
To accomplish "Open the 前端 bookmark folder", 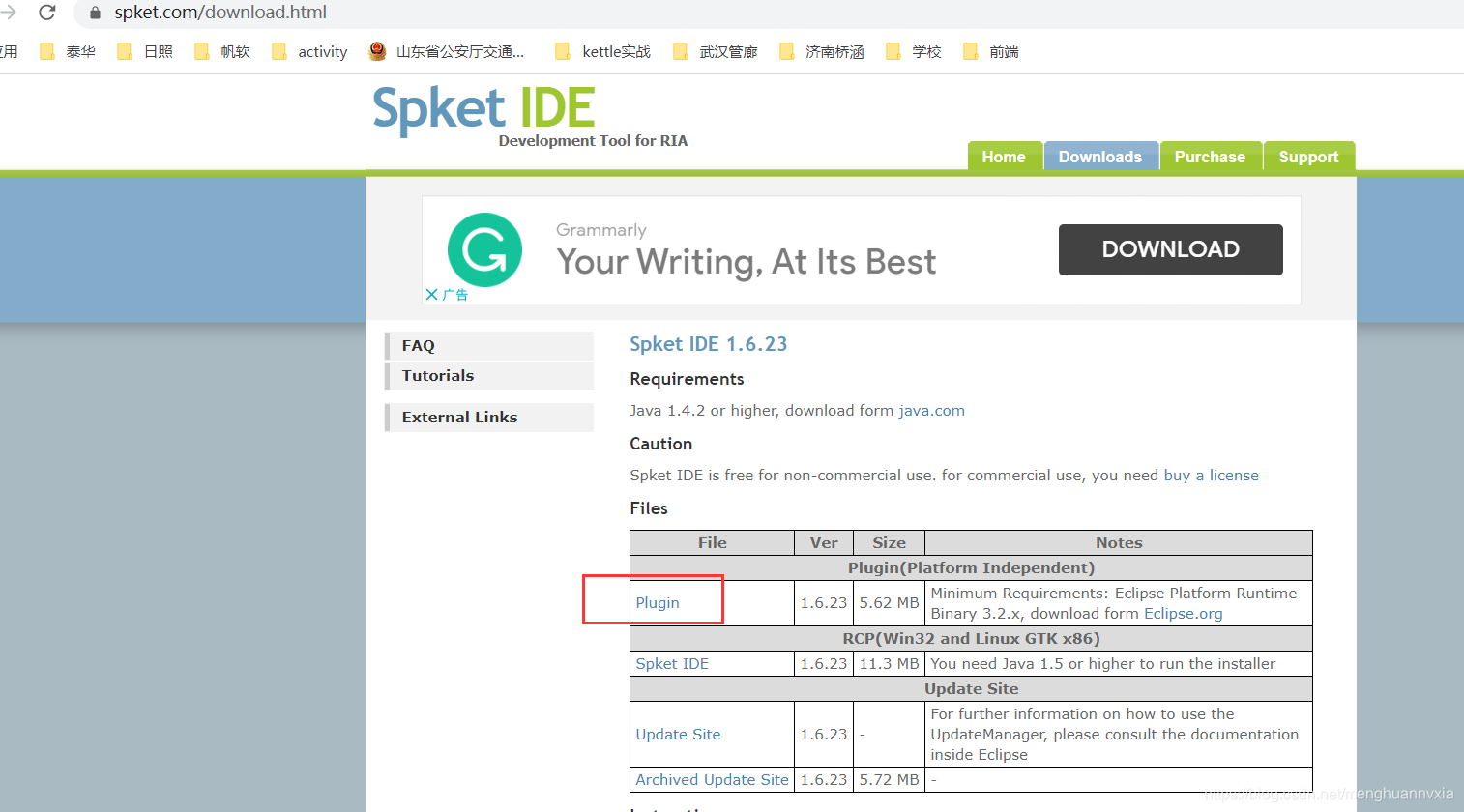I will tap(991, 51).
